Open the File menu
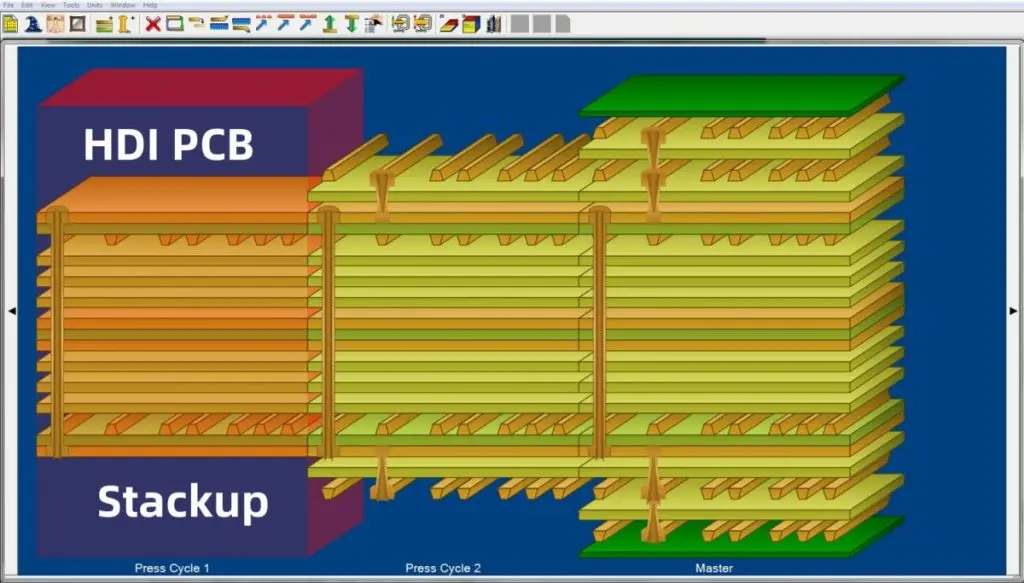 pos(9,4)
